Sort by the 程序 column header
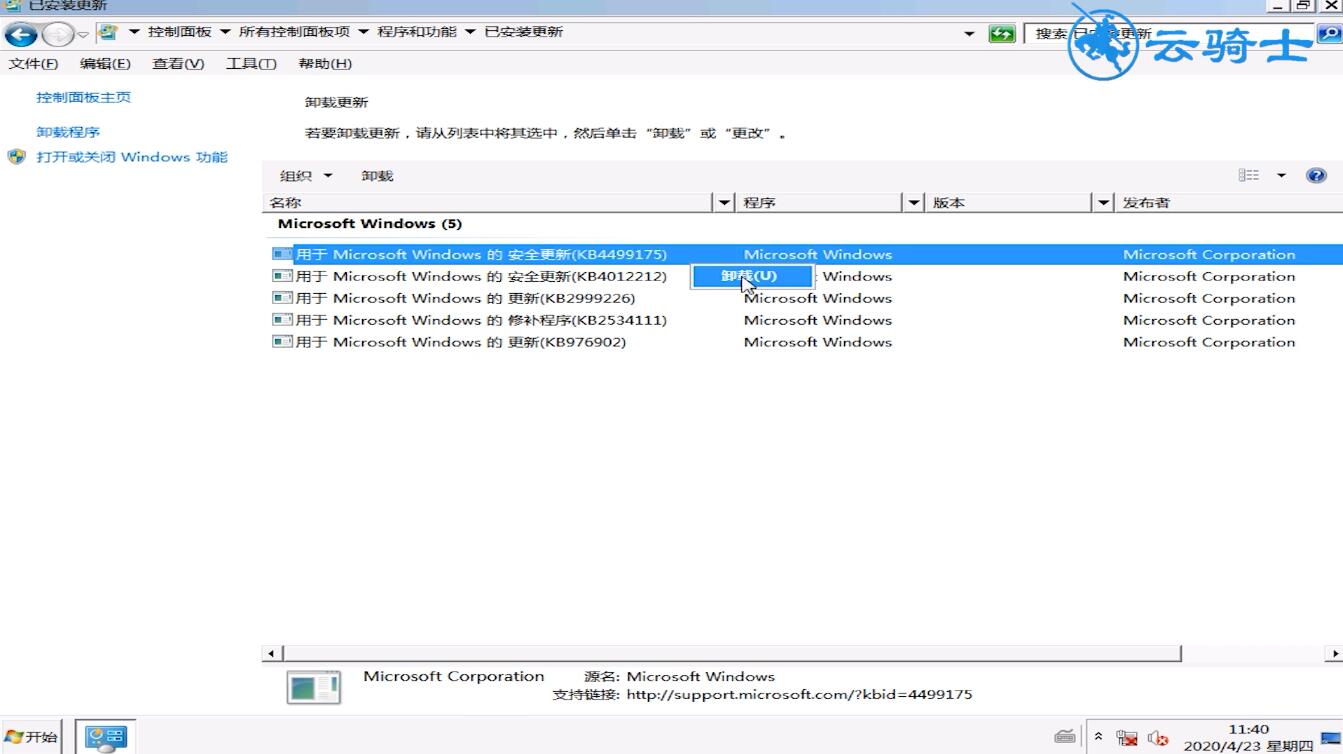 point(820,203)
